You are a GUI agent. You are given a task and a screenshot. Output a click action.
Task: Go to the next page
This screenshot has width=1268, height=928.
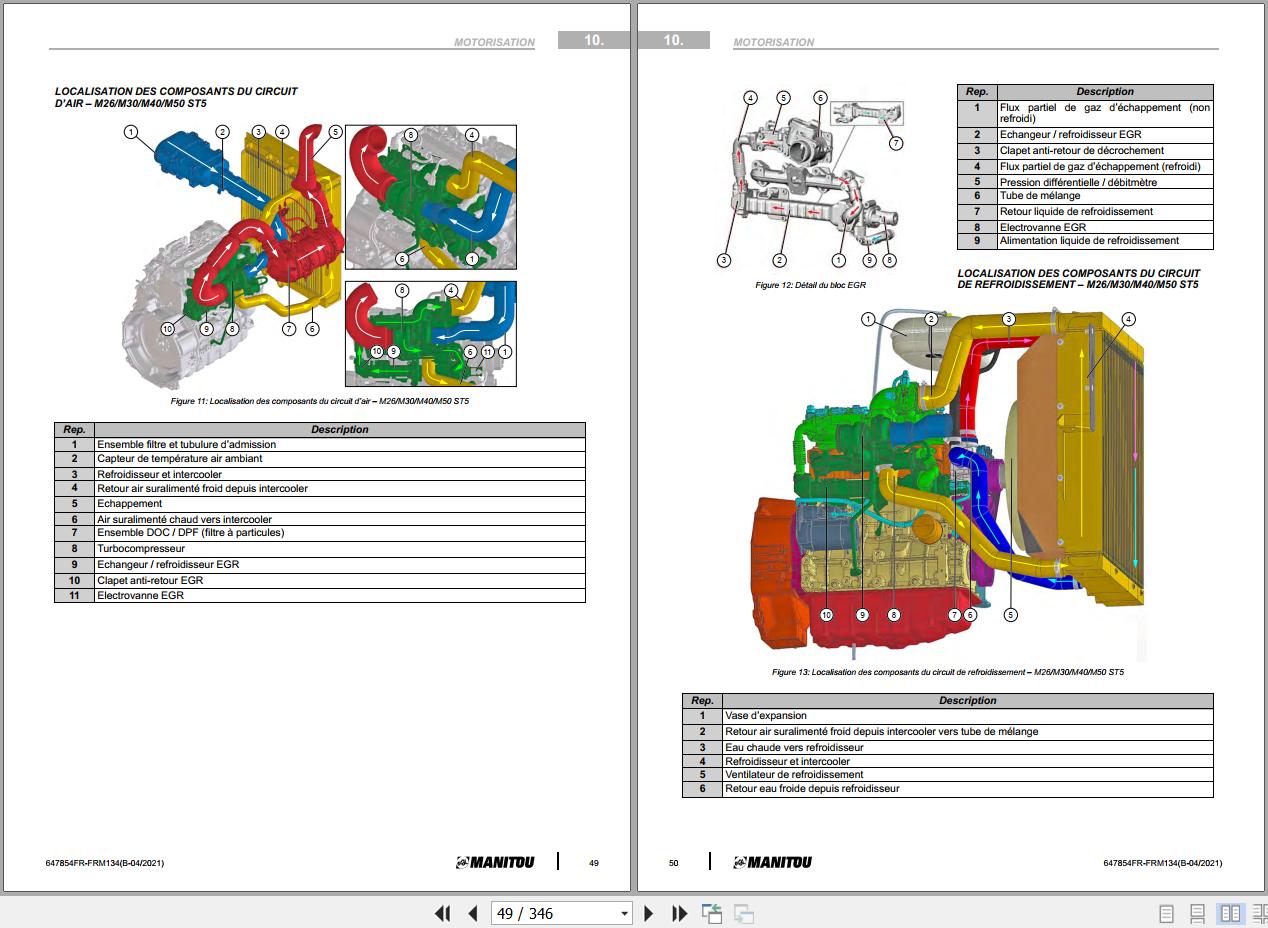click(649, 913)
